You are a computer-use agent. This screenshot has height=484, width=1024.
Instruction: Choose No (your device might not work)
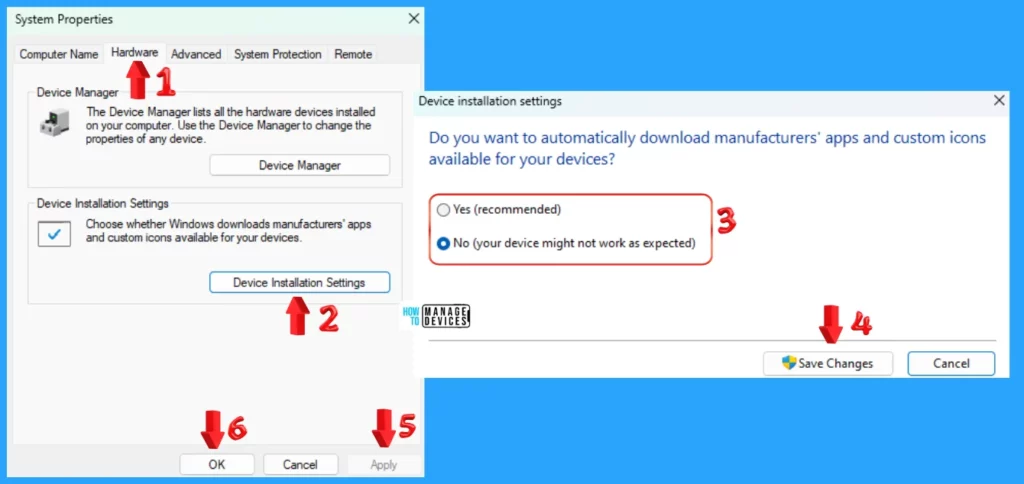pos(567,243)
